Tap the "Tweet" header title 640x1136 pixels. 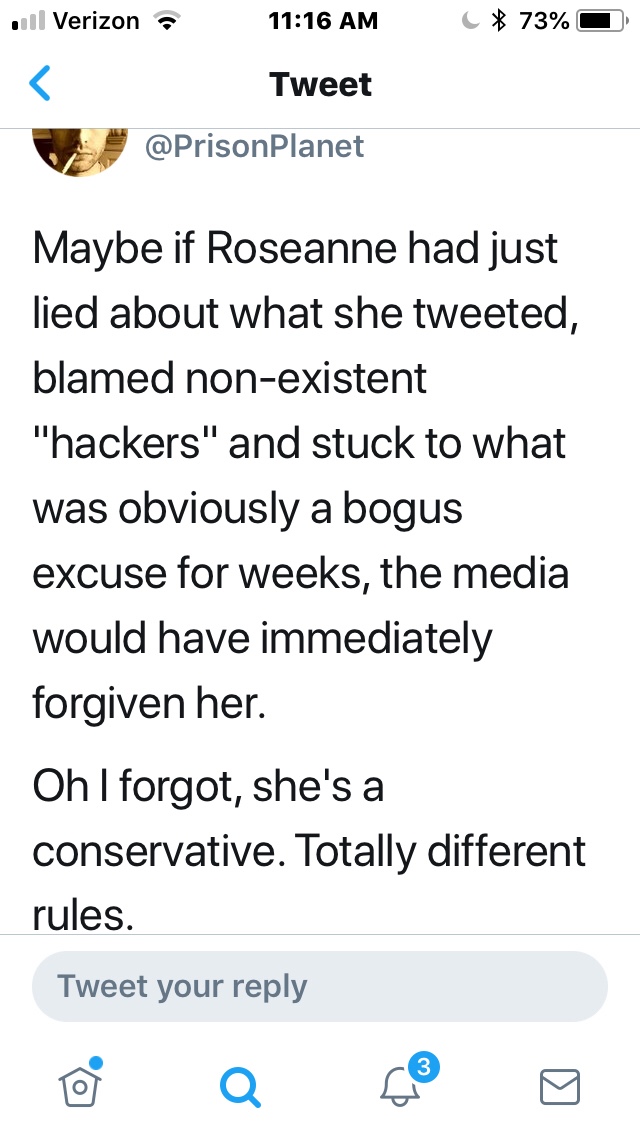coord(320,84)
